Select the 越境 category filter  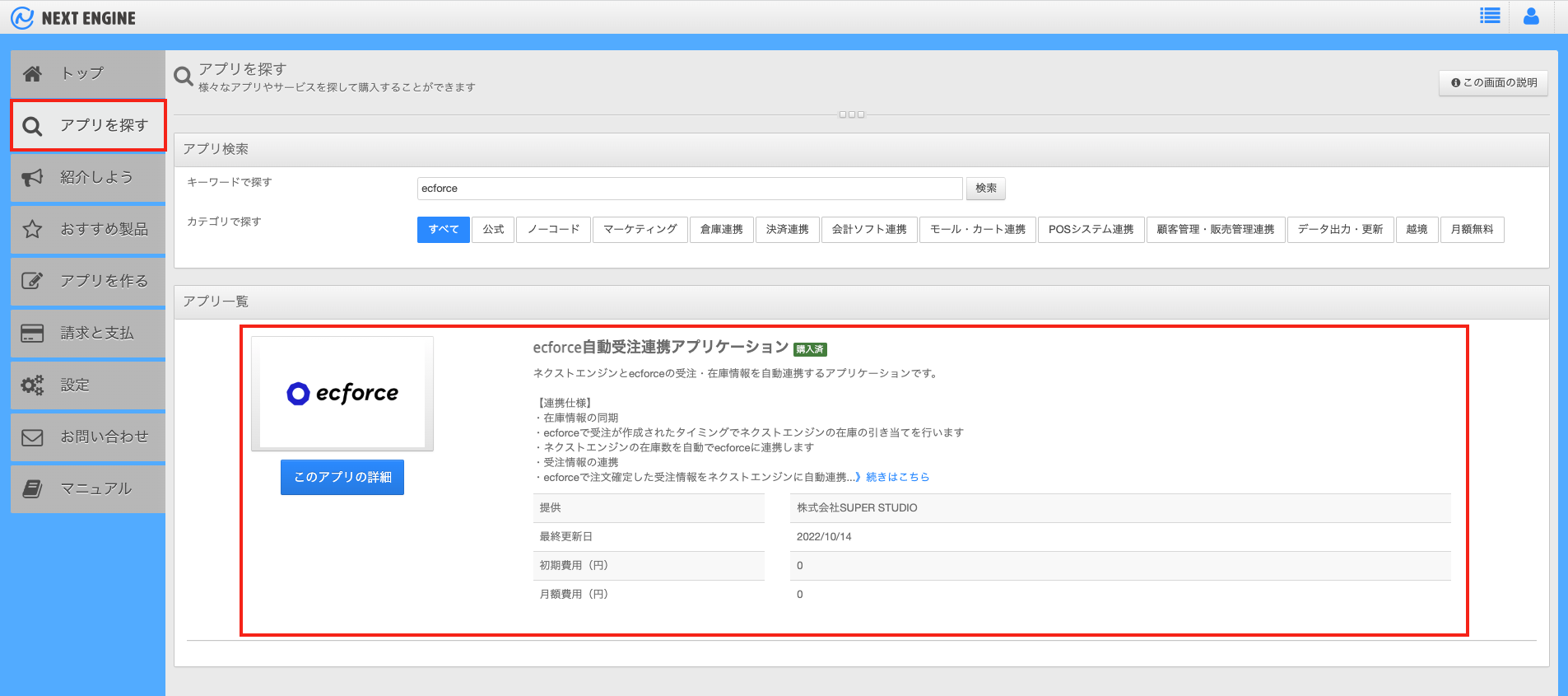click(x=1417, y=230)
